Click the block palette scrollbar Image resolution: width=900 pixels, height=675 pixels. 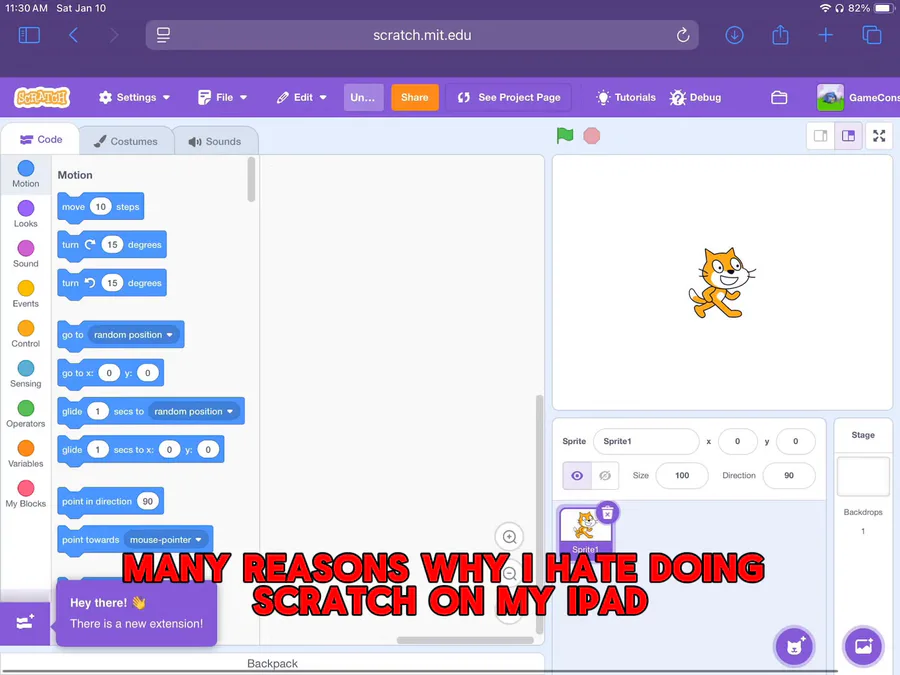tap(251, 180)
